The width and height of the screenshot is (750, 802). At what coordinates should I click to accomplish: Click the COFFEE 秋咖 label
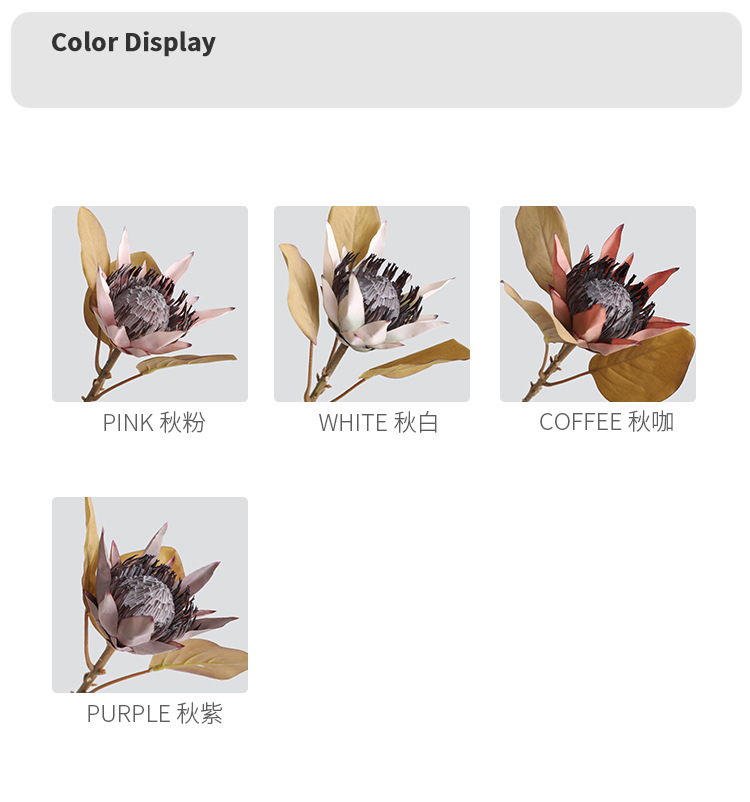[x=606, y=422]
